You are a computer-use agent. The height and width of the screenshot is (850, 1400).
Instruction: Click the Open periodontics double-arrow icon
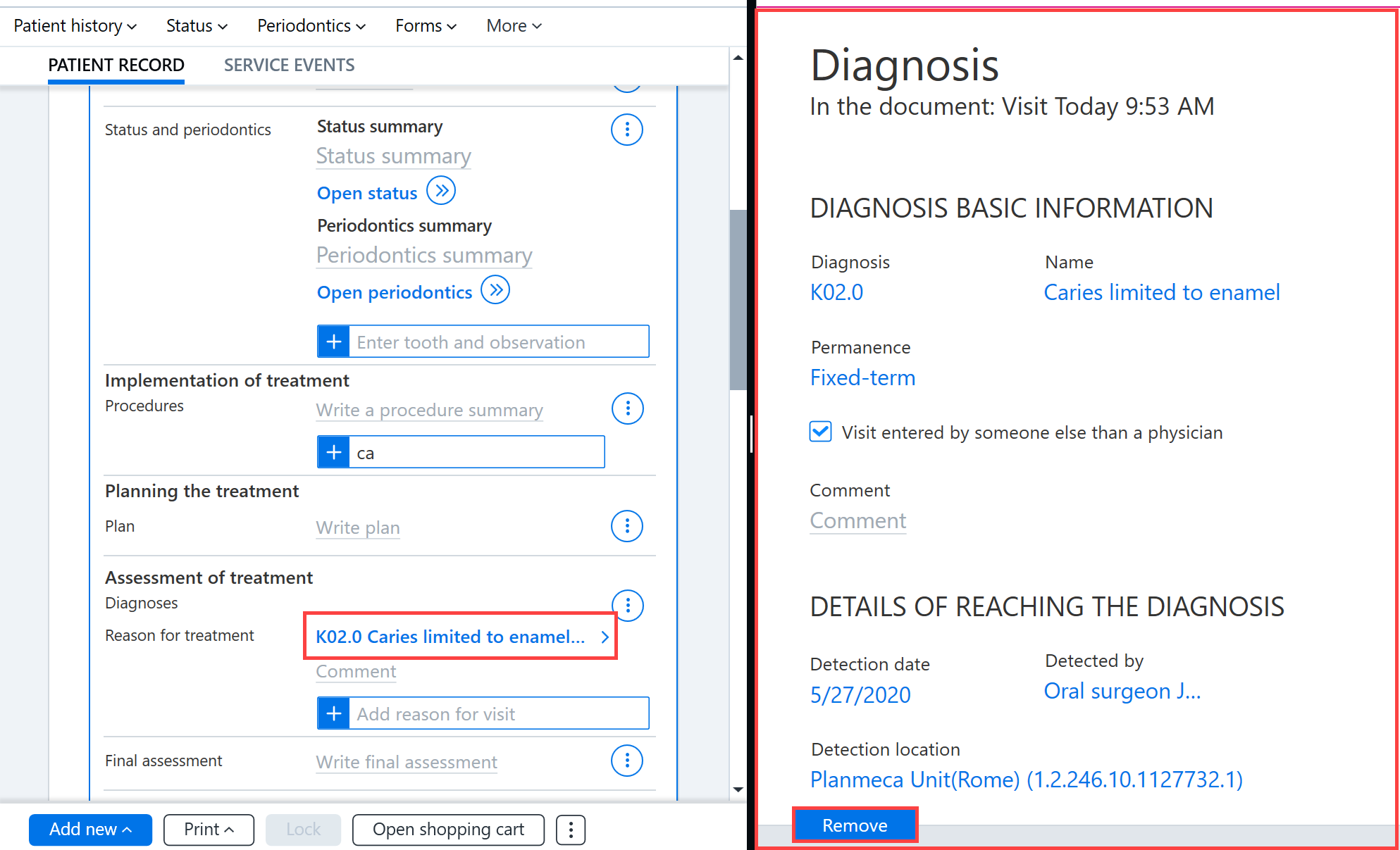click(x=495, y=290)
